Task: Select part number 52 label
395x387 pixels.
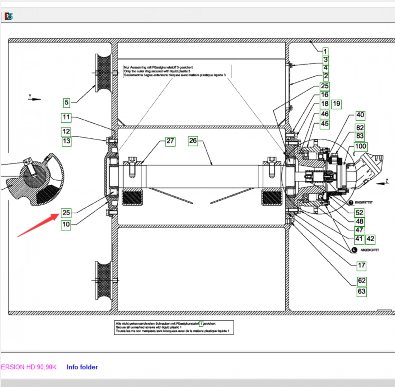Action: (x=359, y=213)
